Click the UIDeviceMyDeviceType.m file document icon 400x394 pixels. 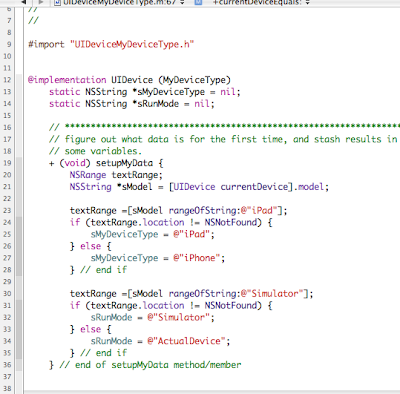pos(57,2)
